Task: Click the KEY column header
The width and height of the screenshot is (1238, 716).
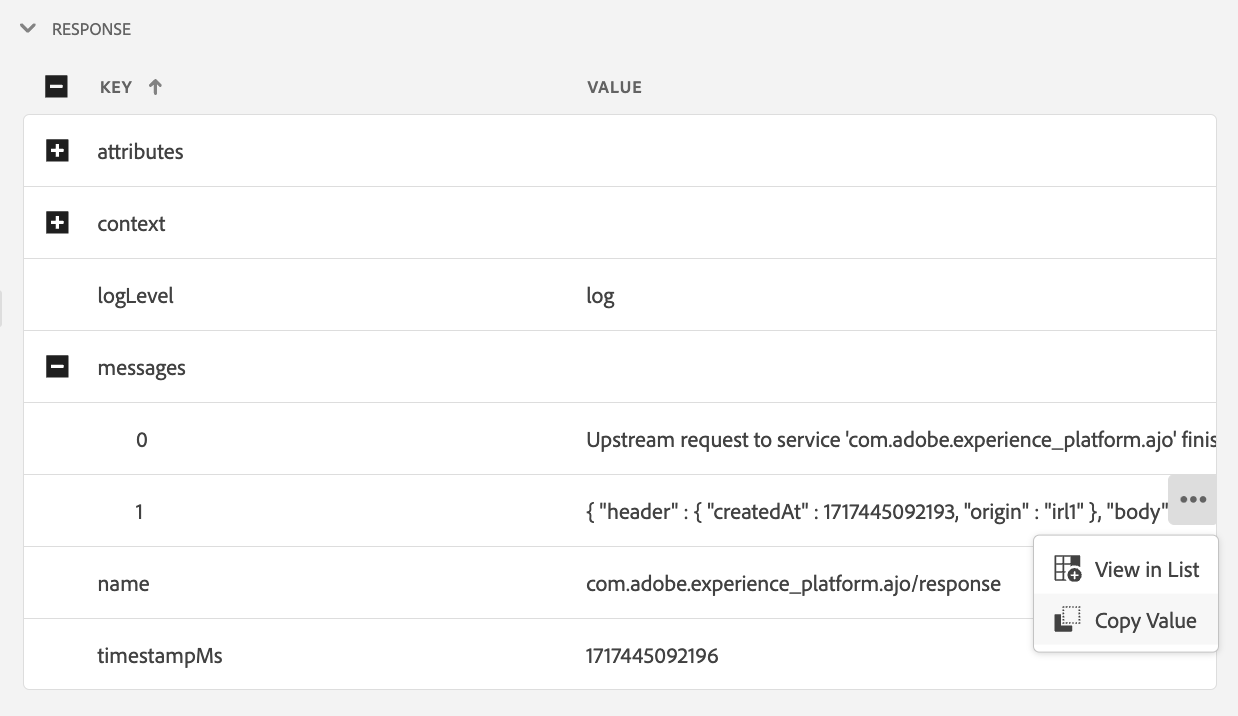Action: tap(116, 87)
